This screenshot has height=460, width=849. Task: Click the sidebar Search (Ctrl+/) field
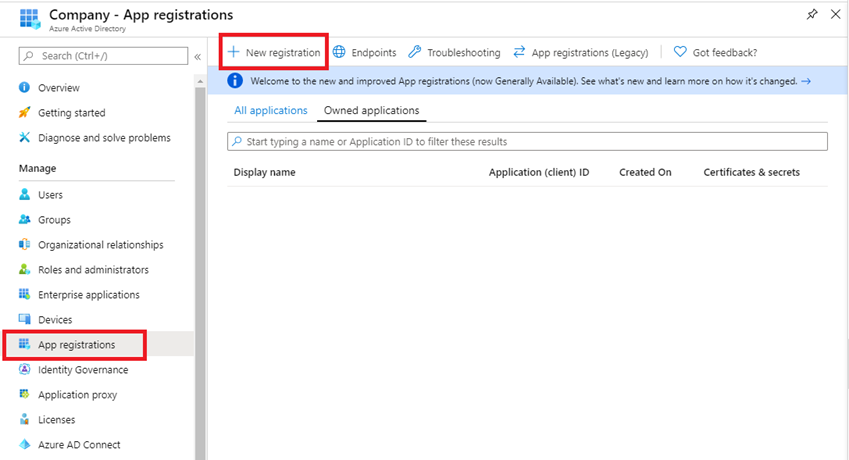103,56
